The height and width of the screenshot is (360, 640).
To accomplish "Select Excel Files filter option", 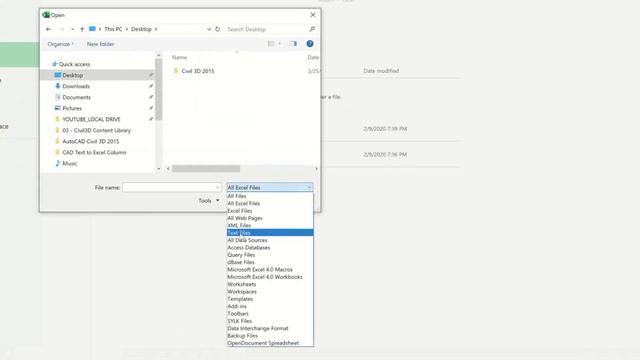I will (270, 211).
